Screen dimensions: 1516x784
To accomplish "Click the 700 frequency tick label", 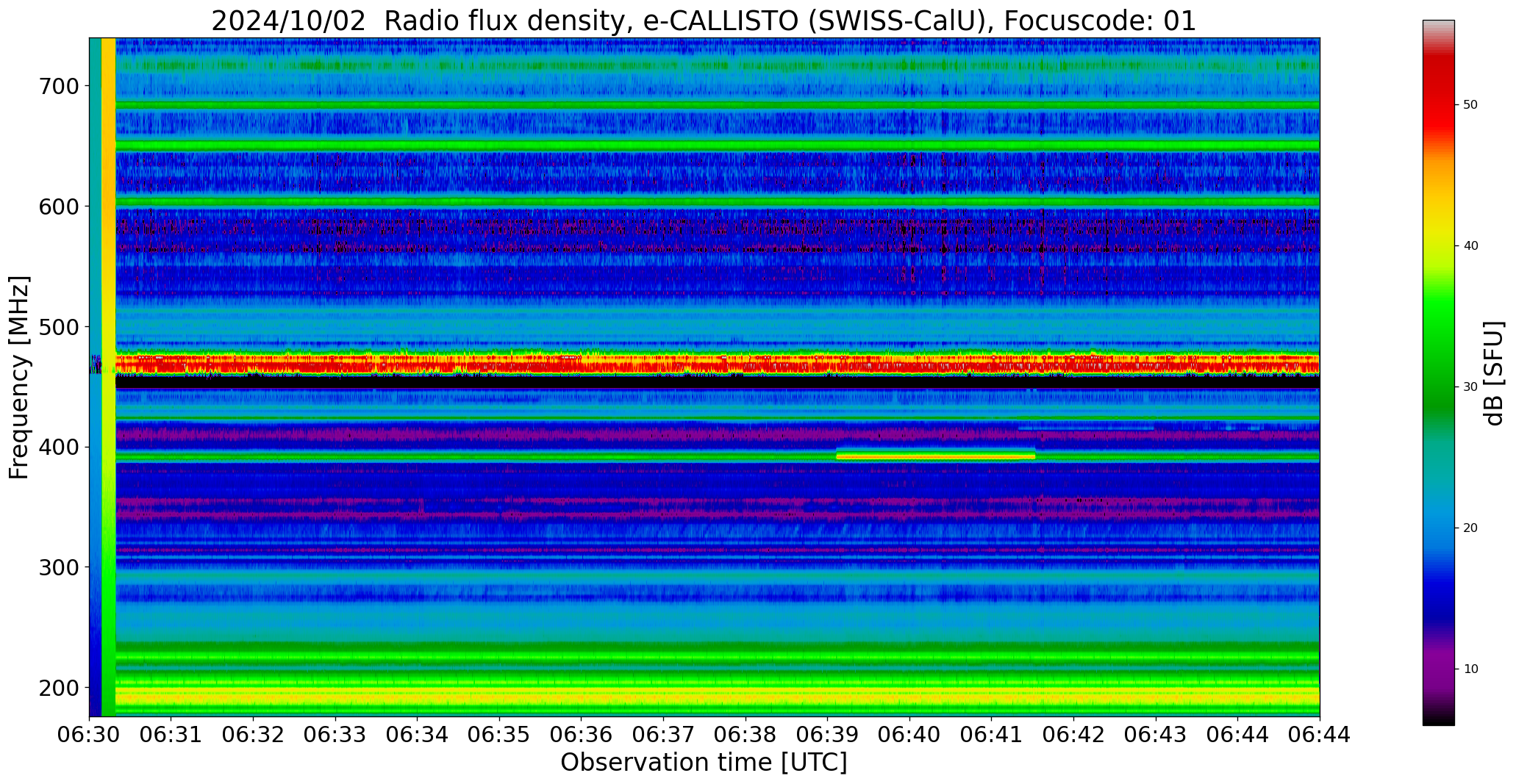I will [58, 86].
